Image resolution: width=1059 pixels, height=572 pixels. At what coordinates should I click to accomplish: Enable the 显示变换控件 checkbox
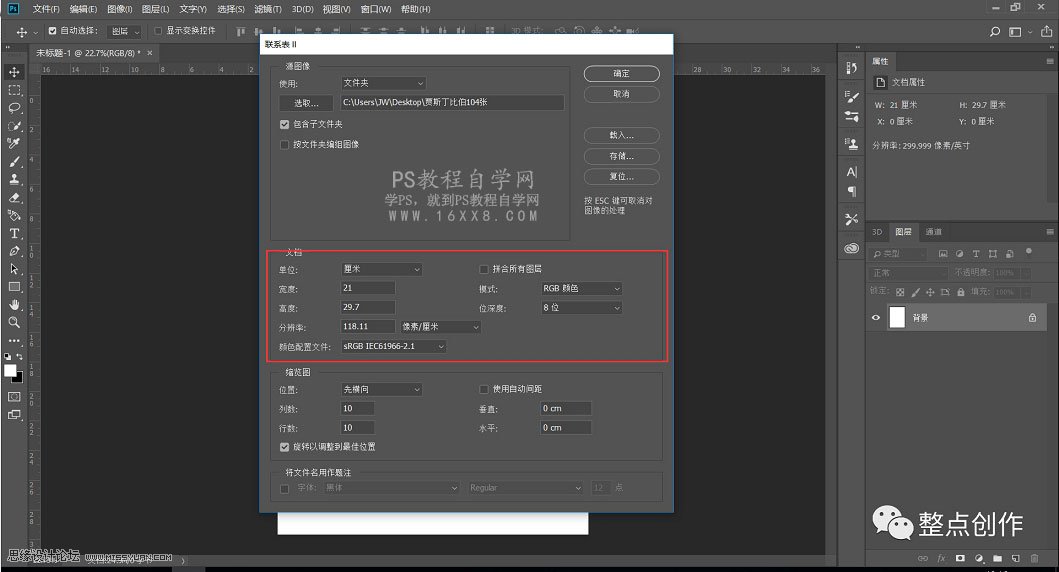point(158,31)
